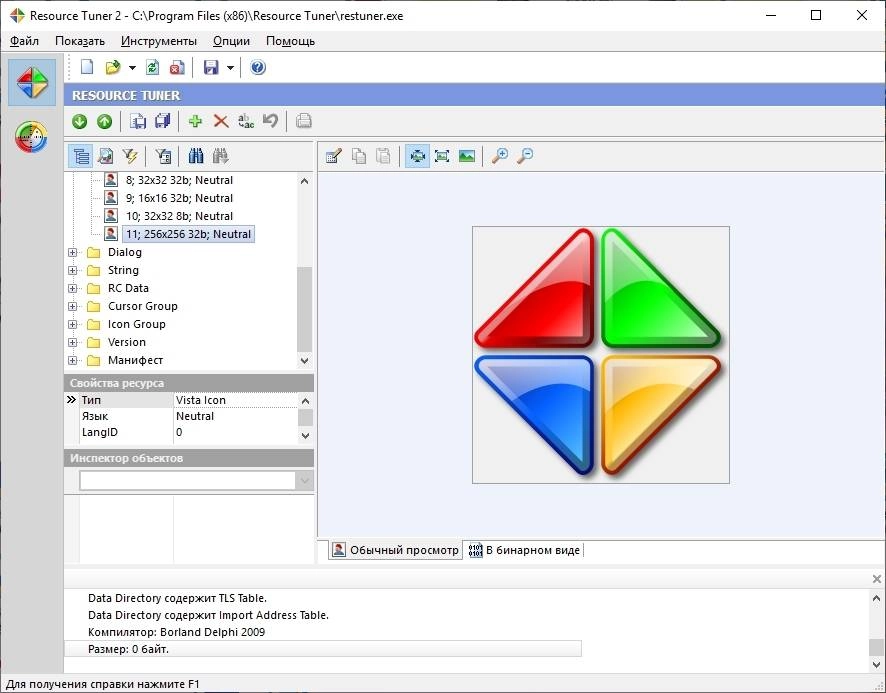Switch to the Обычный просмотр tab

[x=395, y=550]
